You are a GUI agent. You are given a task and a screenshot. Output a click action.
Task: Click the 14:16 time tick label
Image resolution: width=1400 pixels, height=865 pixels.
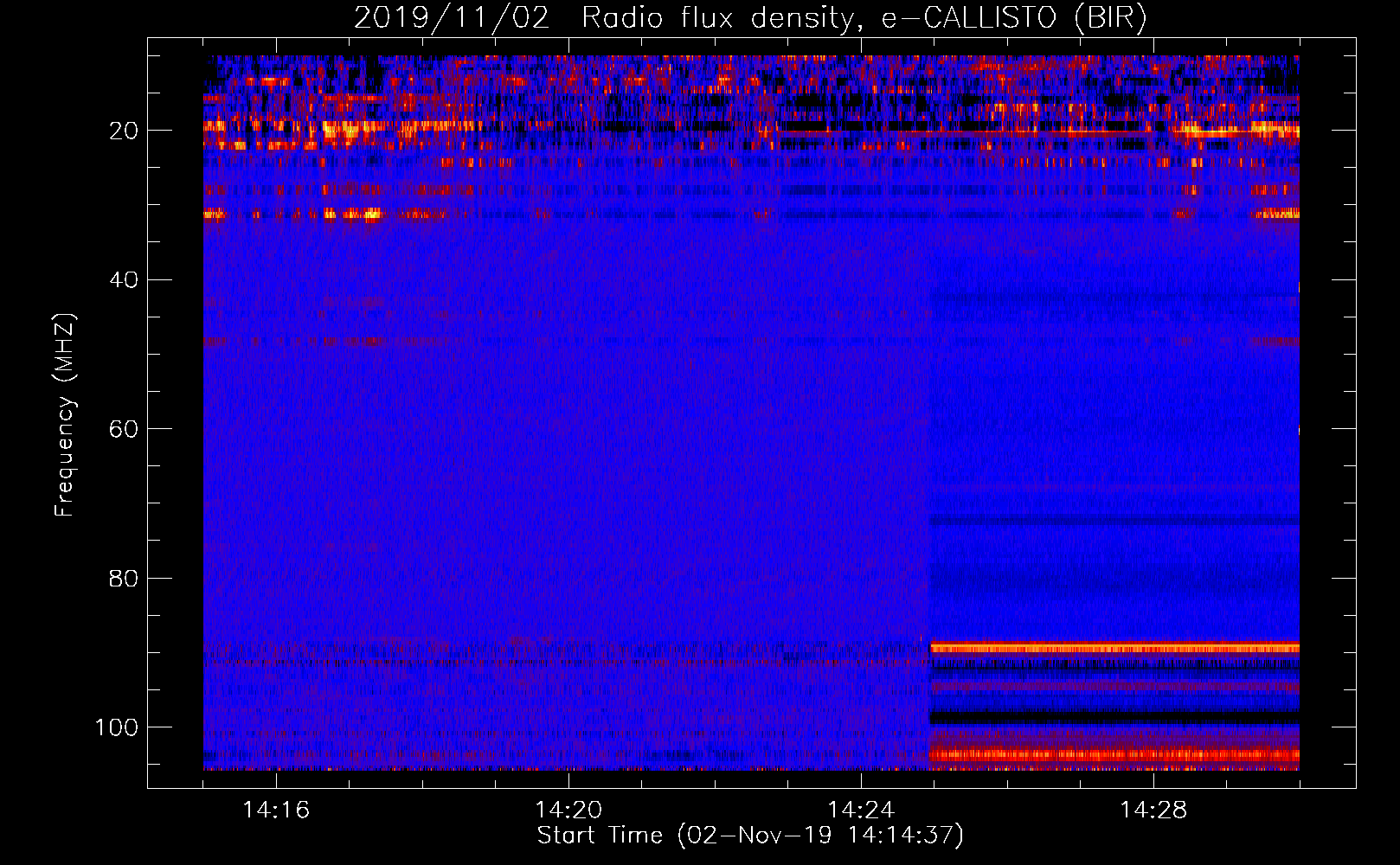tap(276, 810)
